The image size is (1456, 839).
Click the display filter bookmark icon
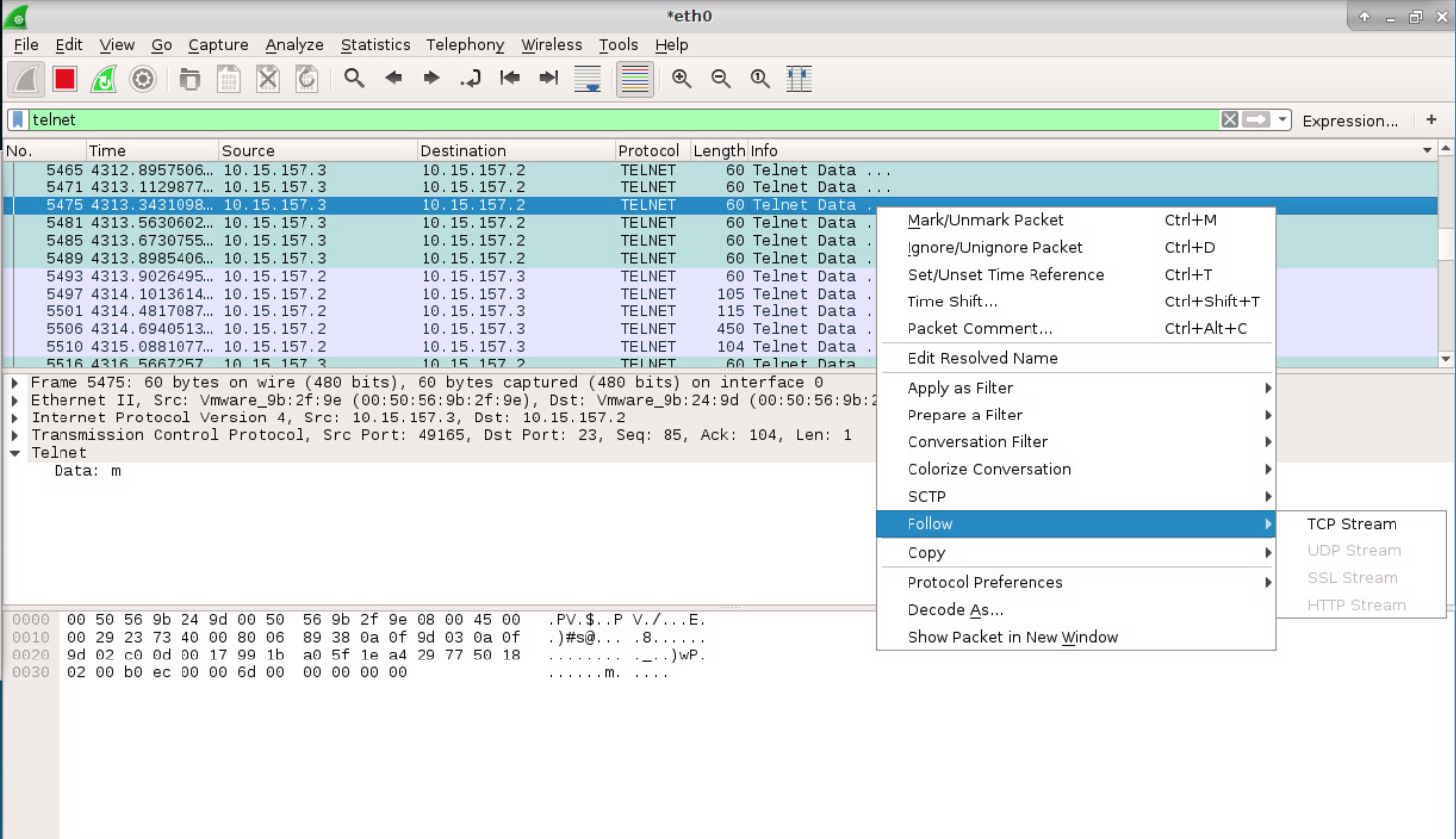[18, 120]
